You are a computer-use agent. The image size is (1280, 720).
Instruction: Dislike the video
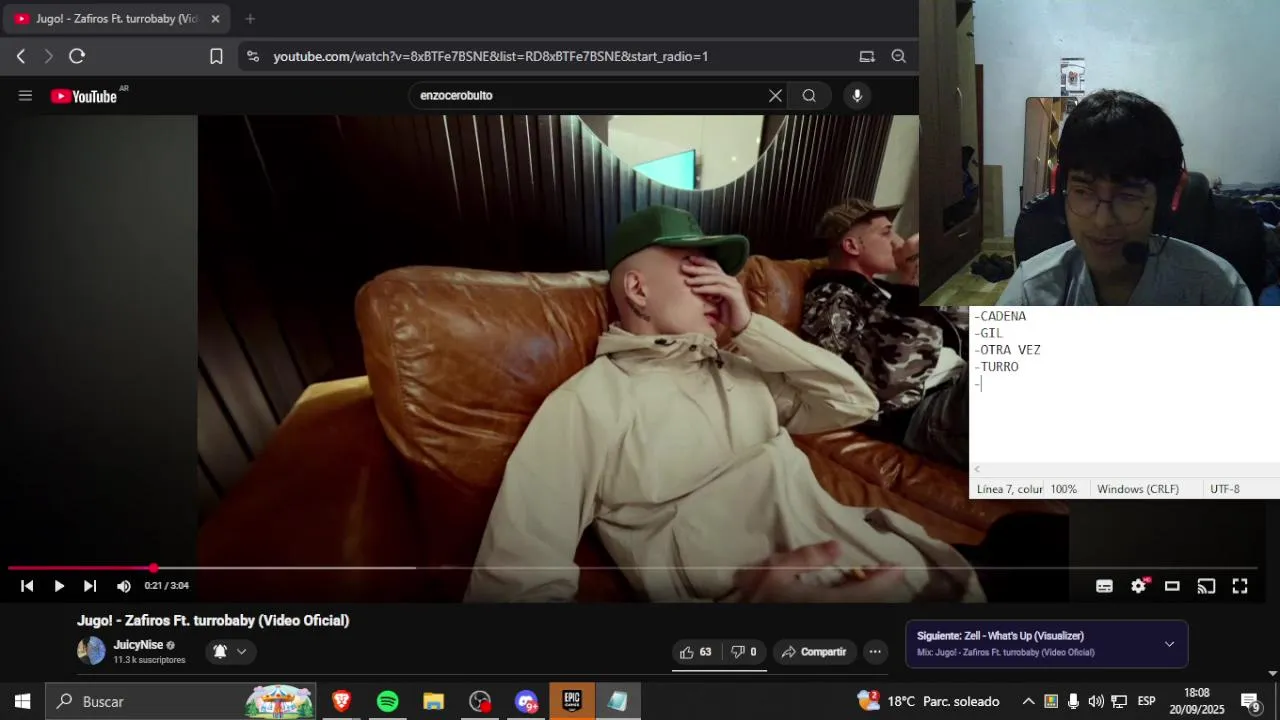click(x=744, y=652)
